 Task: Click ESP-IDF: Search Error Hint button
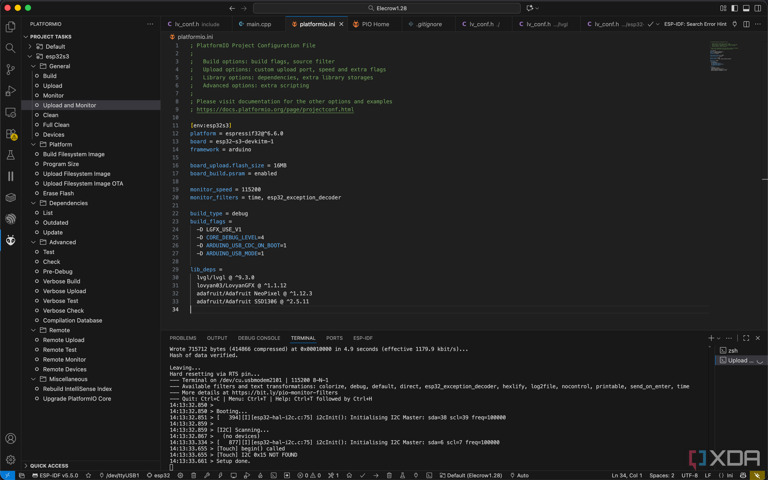pos(695,24)
